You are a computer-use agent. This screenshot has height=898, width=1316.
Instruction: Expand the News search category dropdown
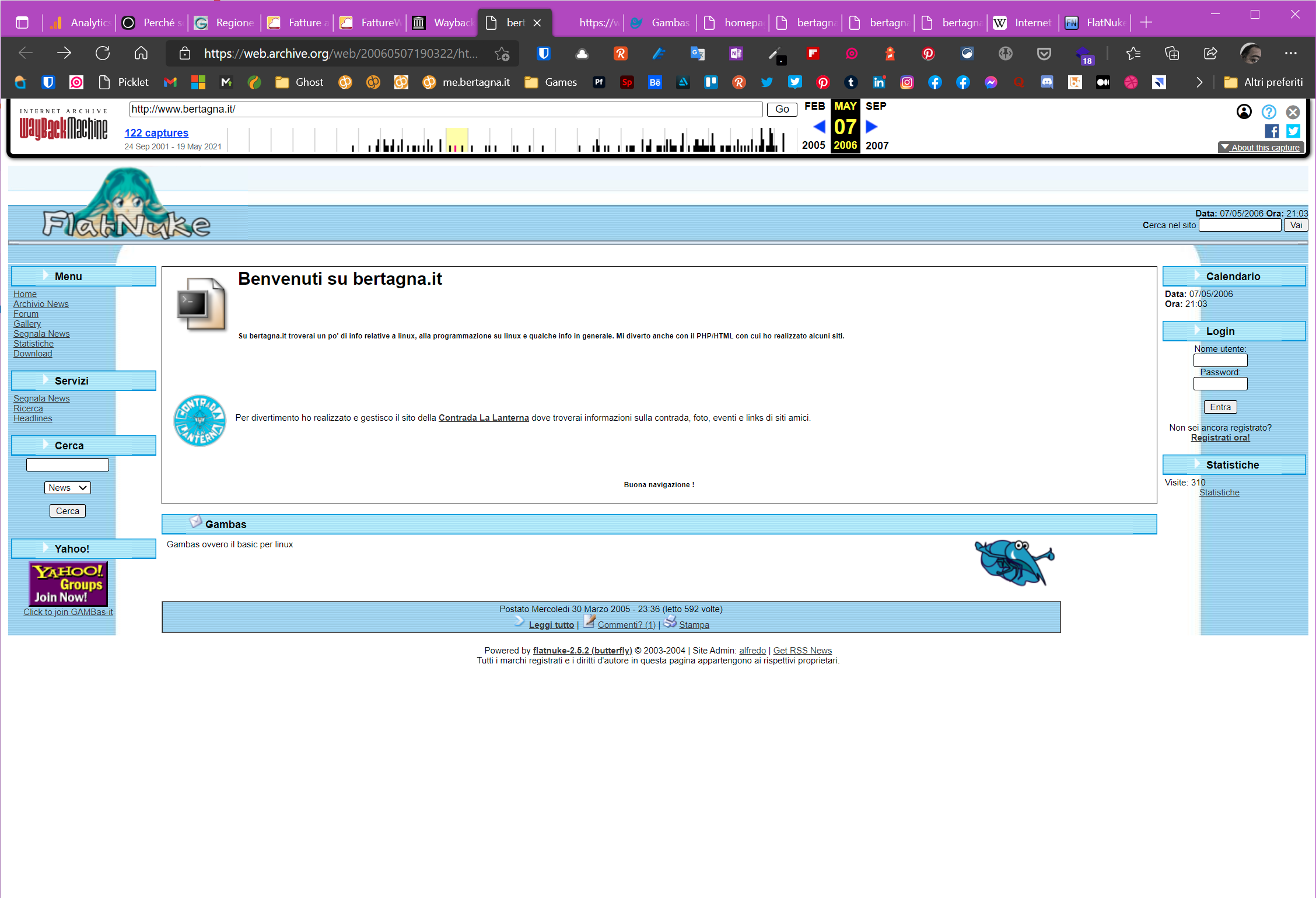tap(68, 488)
